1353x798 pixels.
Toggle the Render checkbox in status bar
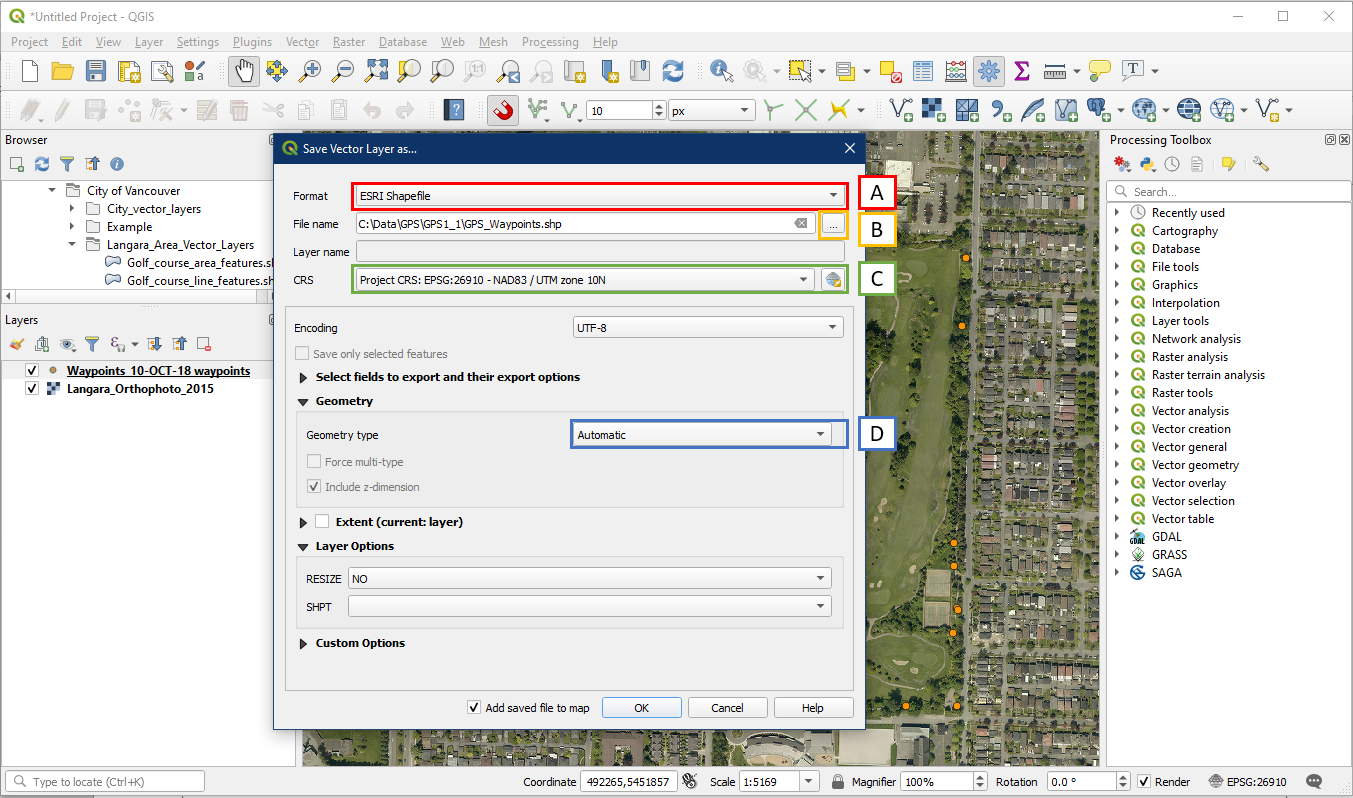[1144, 782]
